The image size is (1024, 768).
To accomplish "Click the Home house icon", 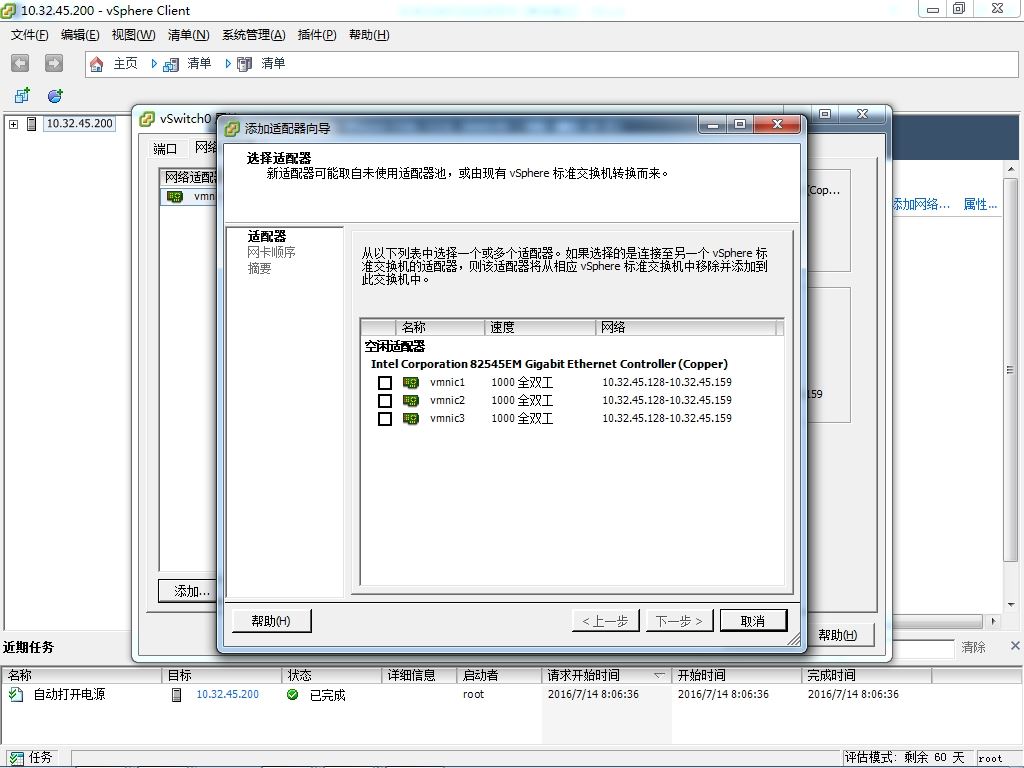I will click(97, 64).
